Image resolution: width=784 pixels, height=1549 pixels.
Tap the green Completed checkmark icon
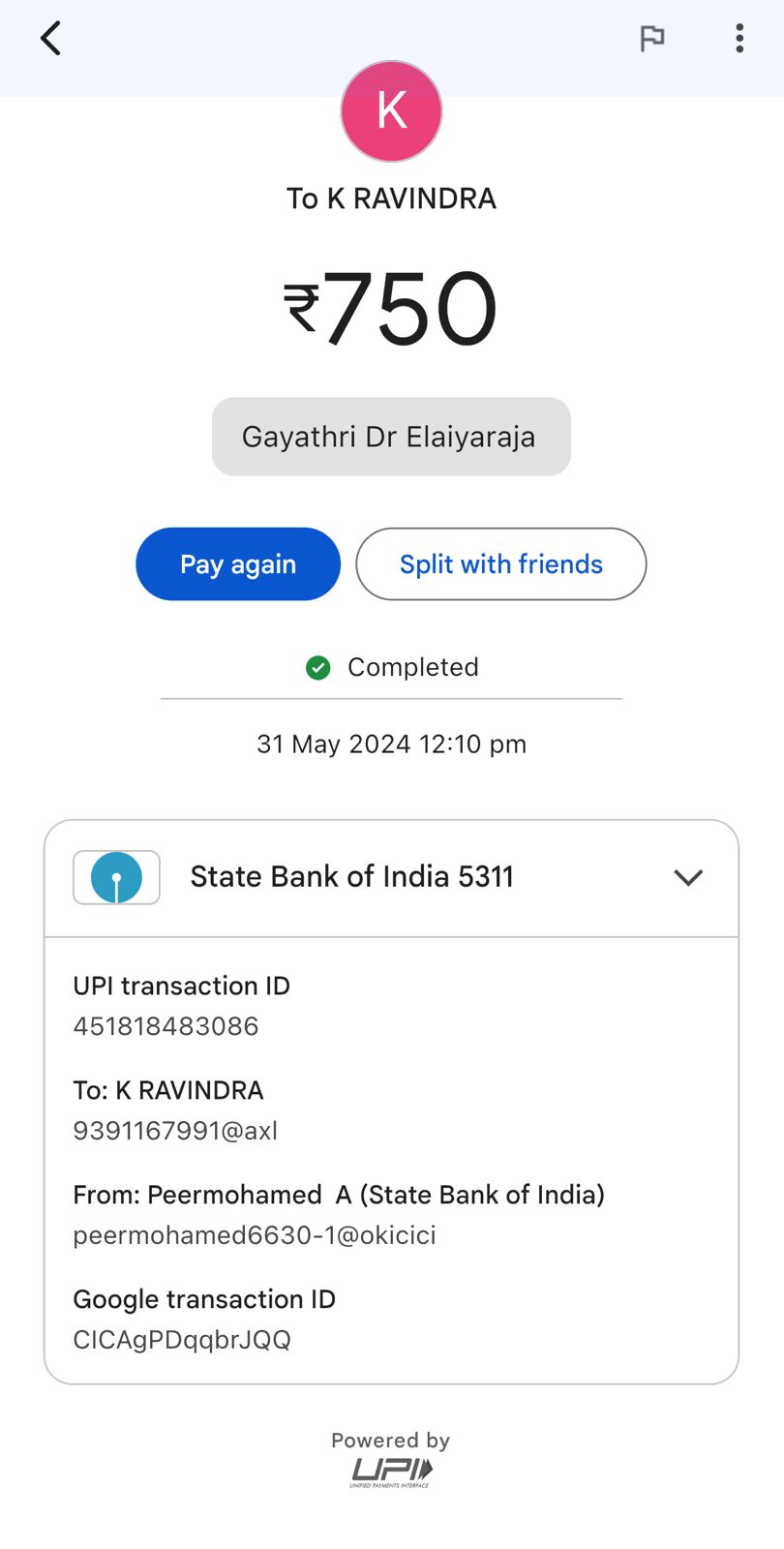tap(318, 668)
